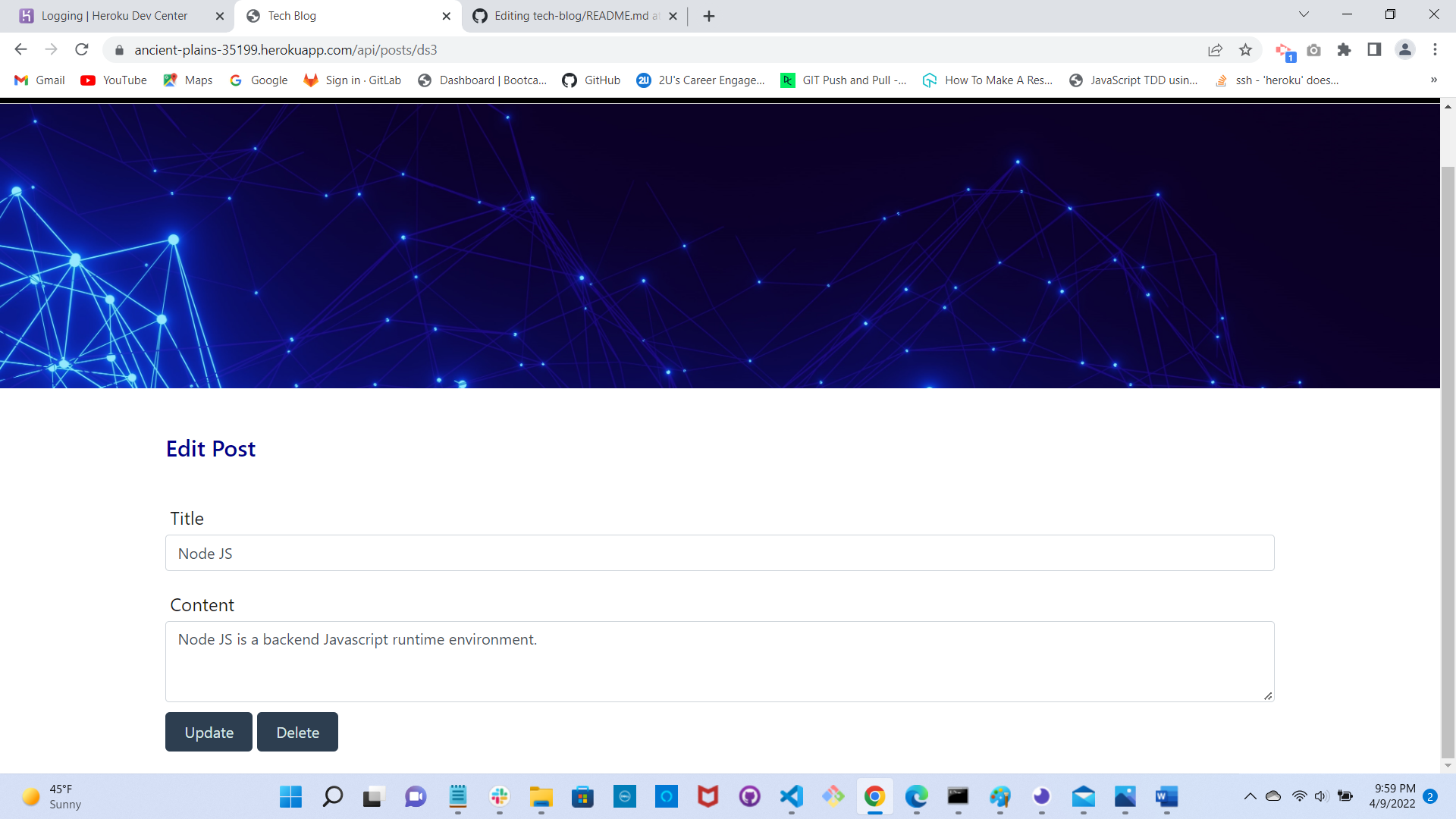This screenshot has width=1456, height=819.
Task: Open the browser extensions puzzle icon
Action: pyautogui.click(x=1344, y=50)
